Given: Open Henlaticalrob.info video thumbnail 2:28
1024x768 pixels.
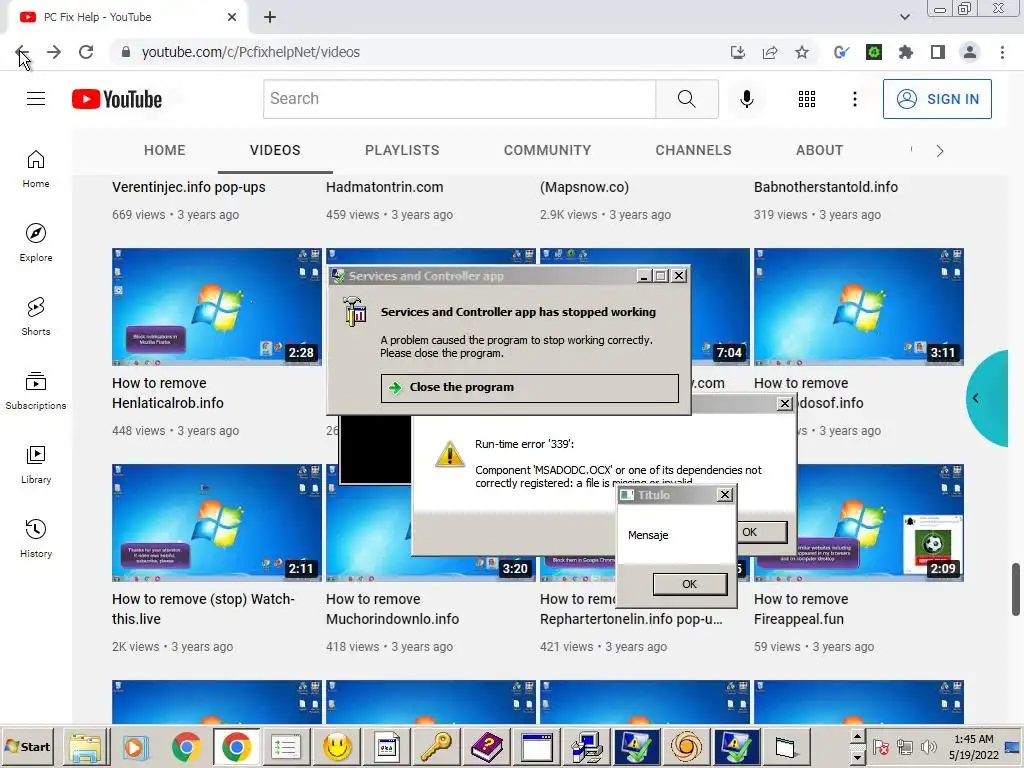Looking at the screenshot, I should click(x=217, y=307).
